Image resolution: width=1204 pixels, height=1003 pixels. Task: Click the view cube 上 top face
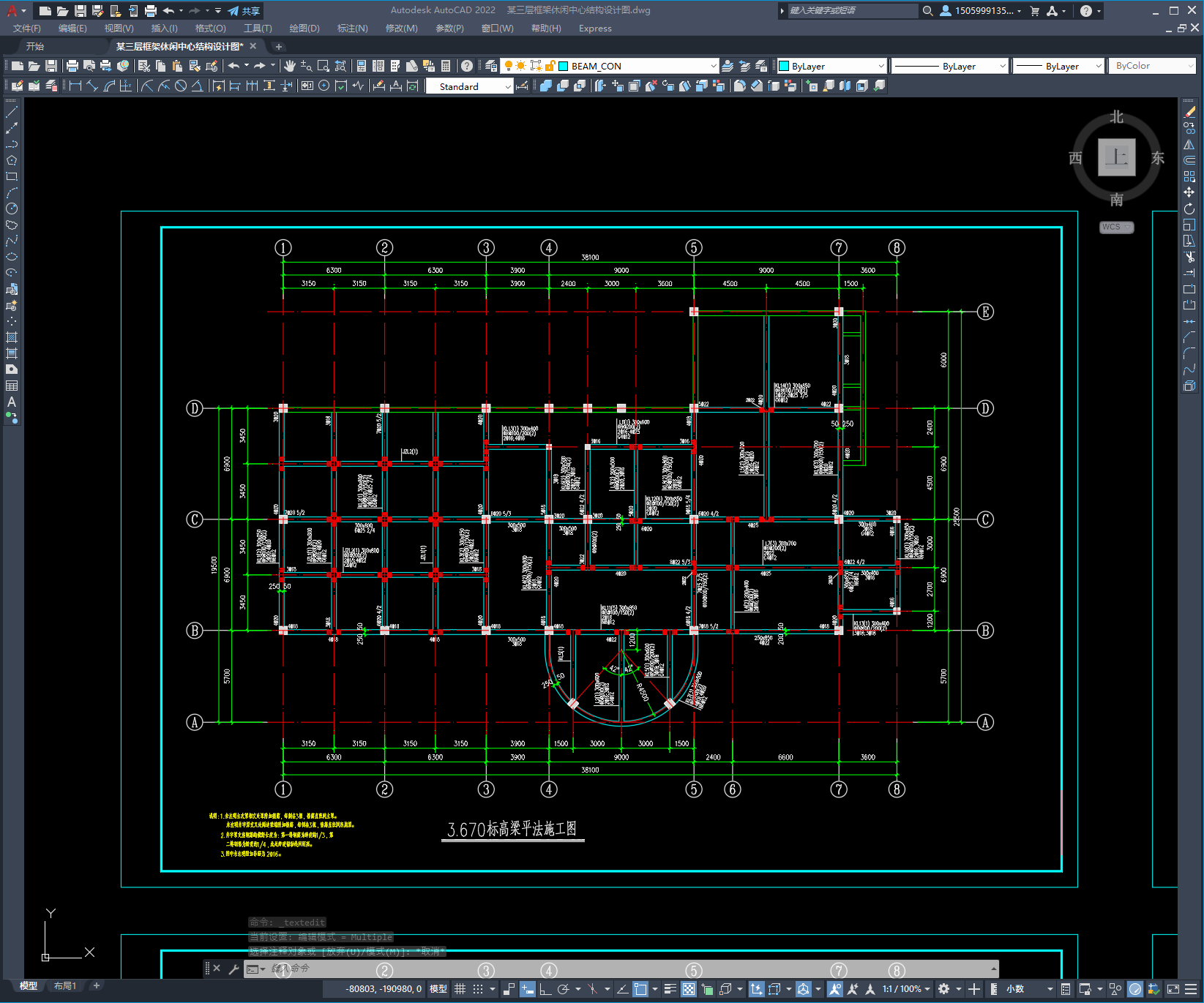point(1116,157)
